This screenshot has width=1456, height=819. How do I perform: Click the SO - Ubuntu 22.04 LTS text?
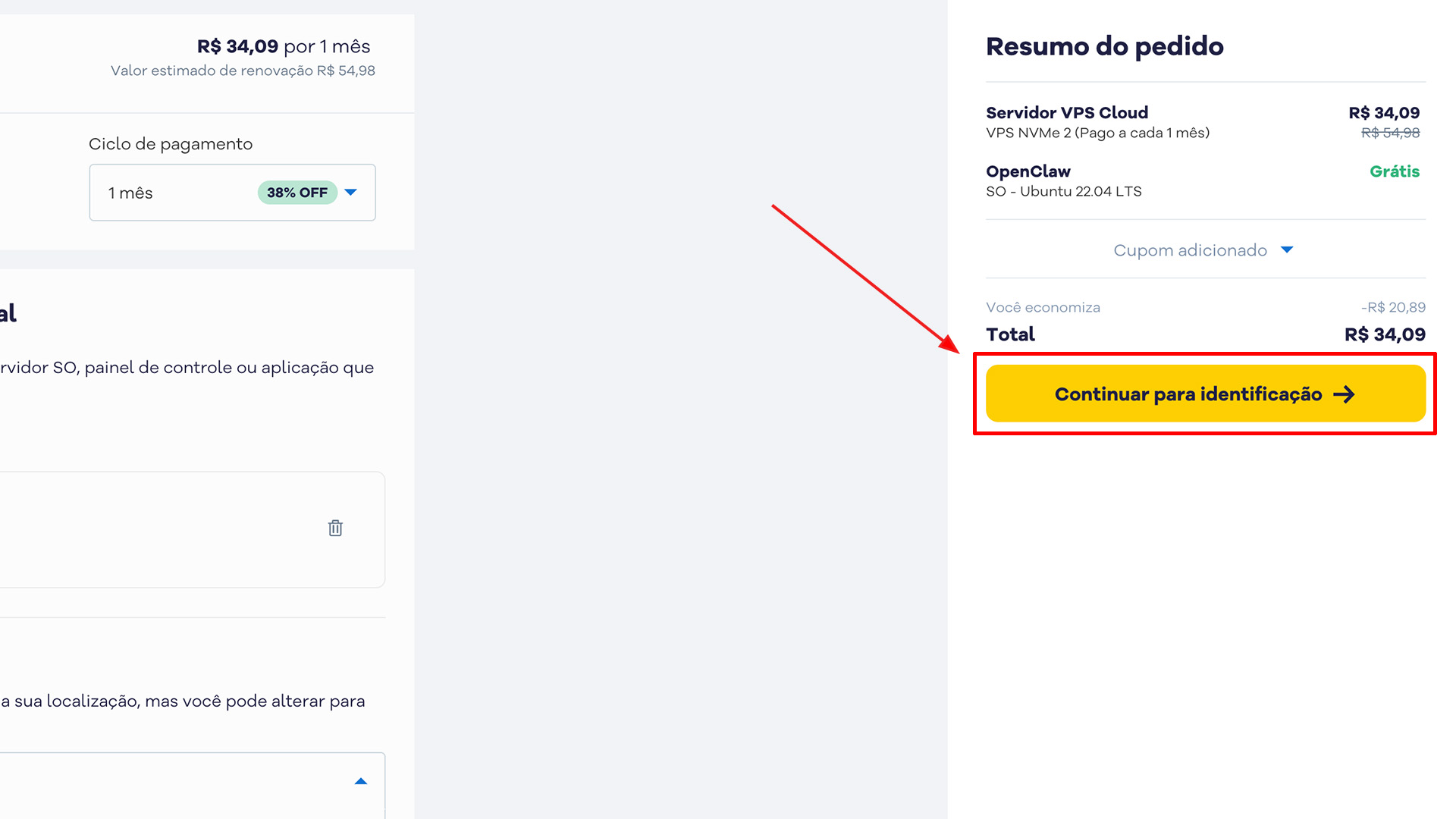1064,191
